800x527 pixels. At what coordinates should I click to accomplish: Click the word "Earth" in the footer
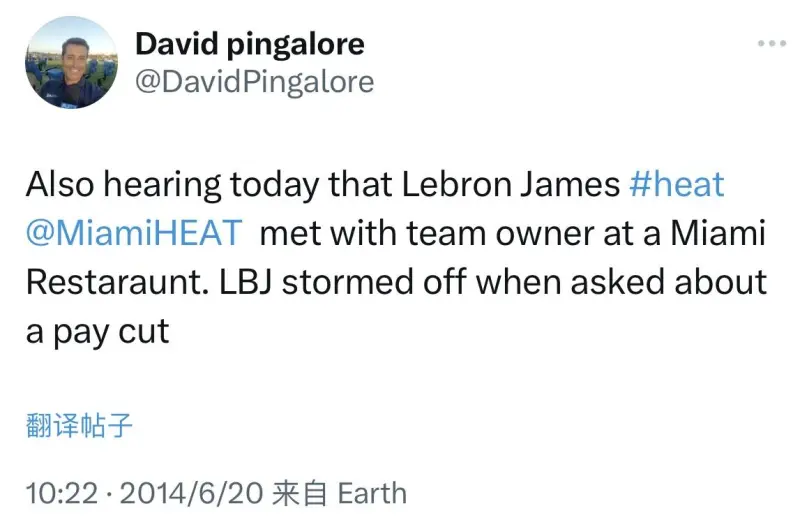pyautogui.click(x=372, y=493)
